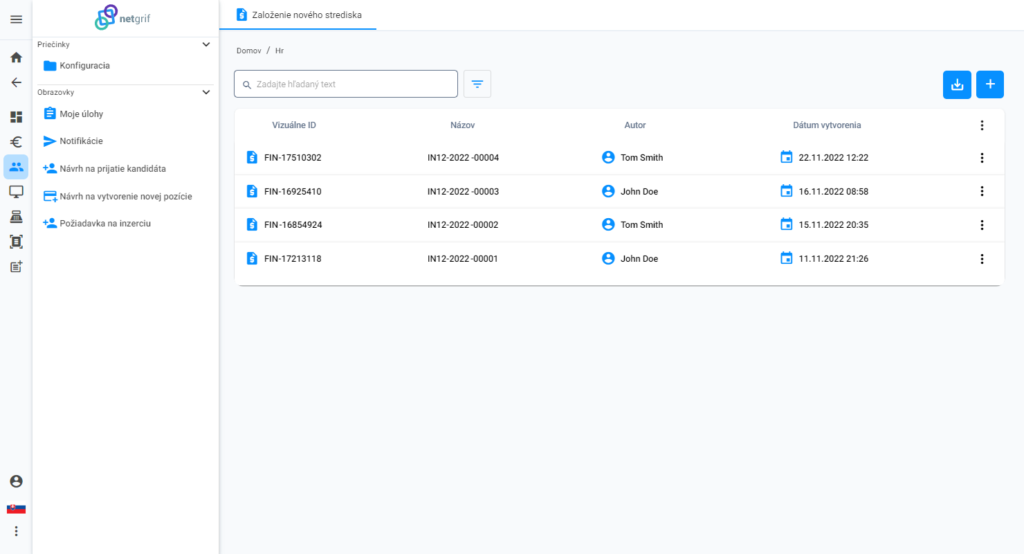Open the stamp icon in rail
1024x554 pixels.
click(x=16, y=217)
